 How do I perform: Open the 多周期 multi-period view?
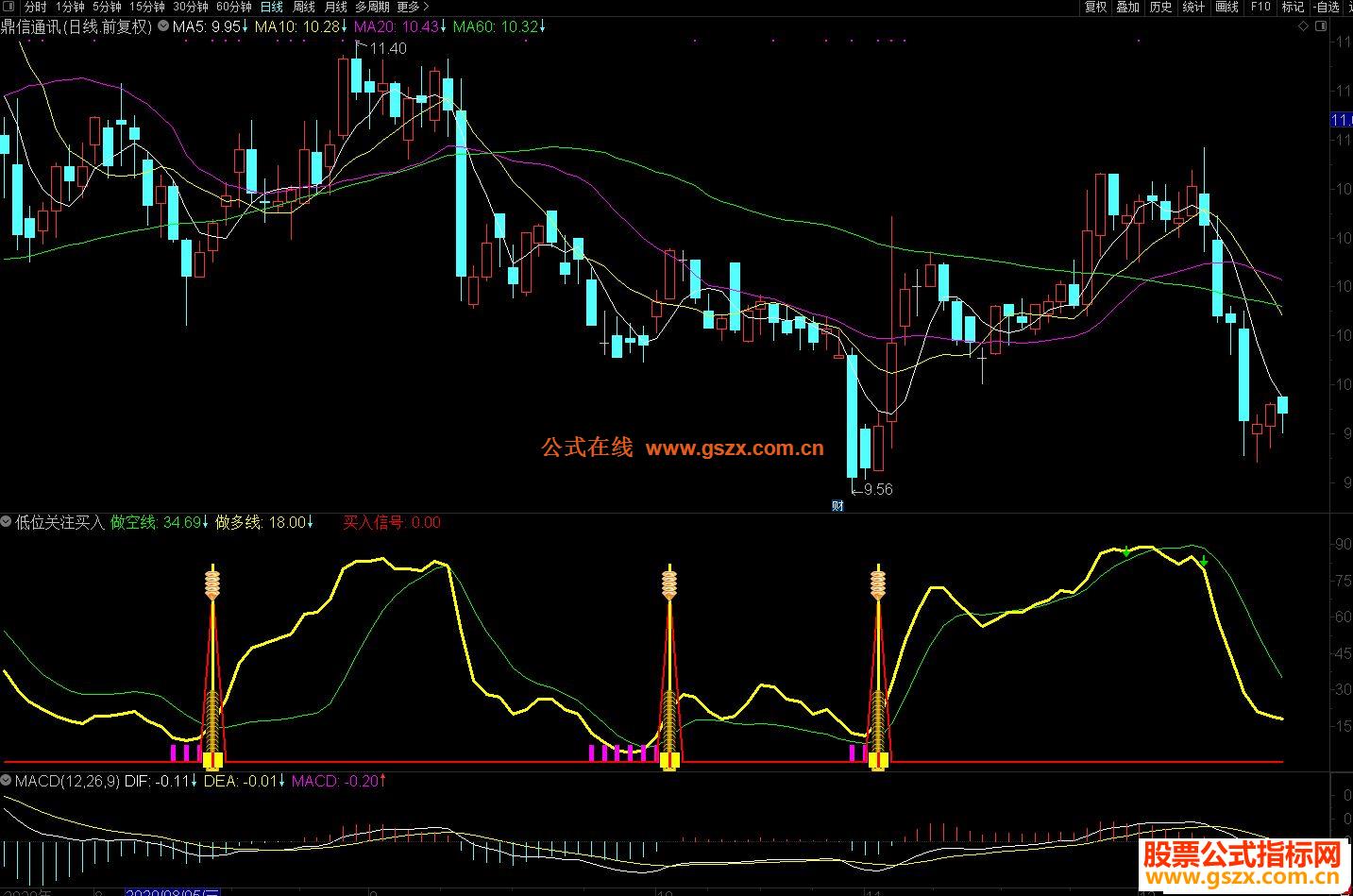[372, 7]
